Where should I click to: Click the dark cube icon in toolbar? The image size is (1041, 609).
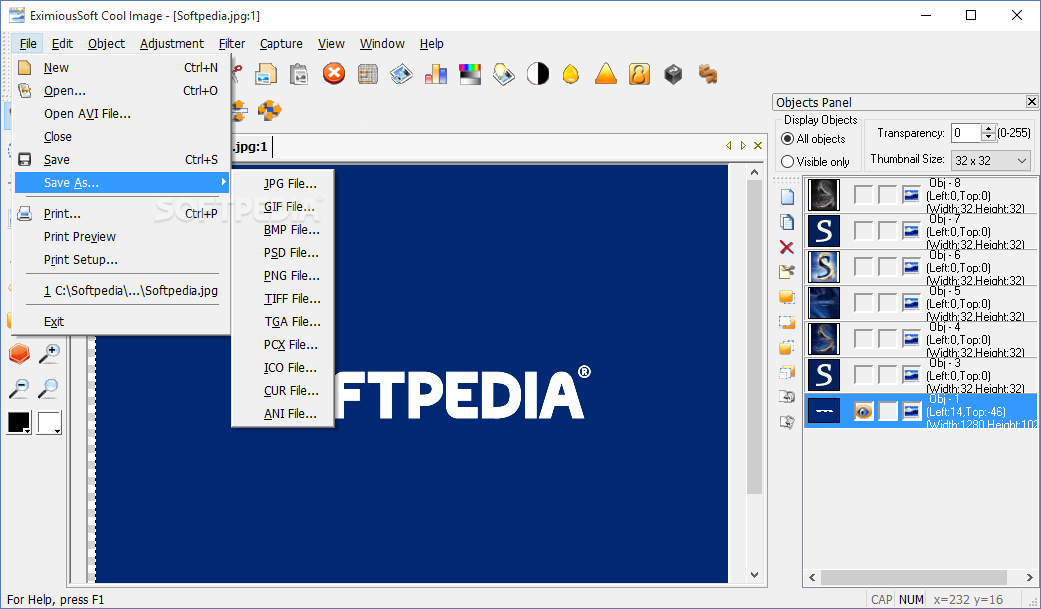point(673,74)
